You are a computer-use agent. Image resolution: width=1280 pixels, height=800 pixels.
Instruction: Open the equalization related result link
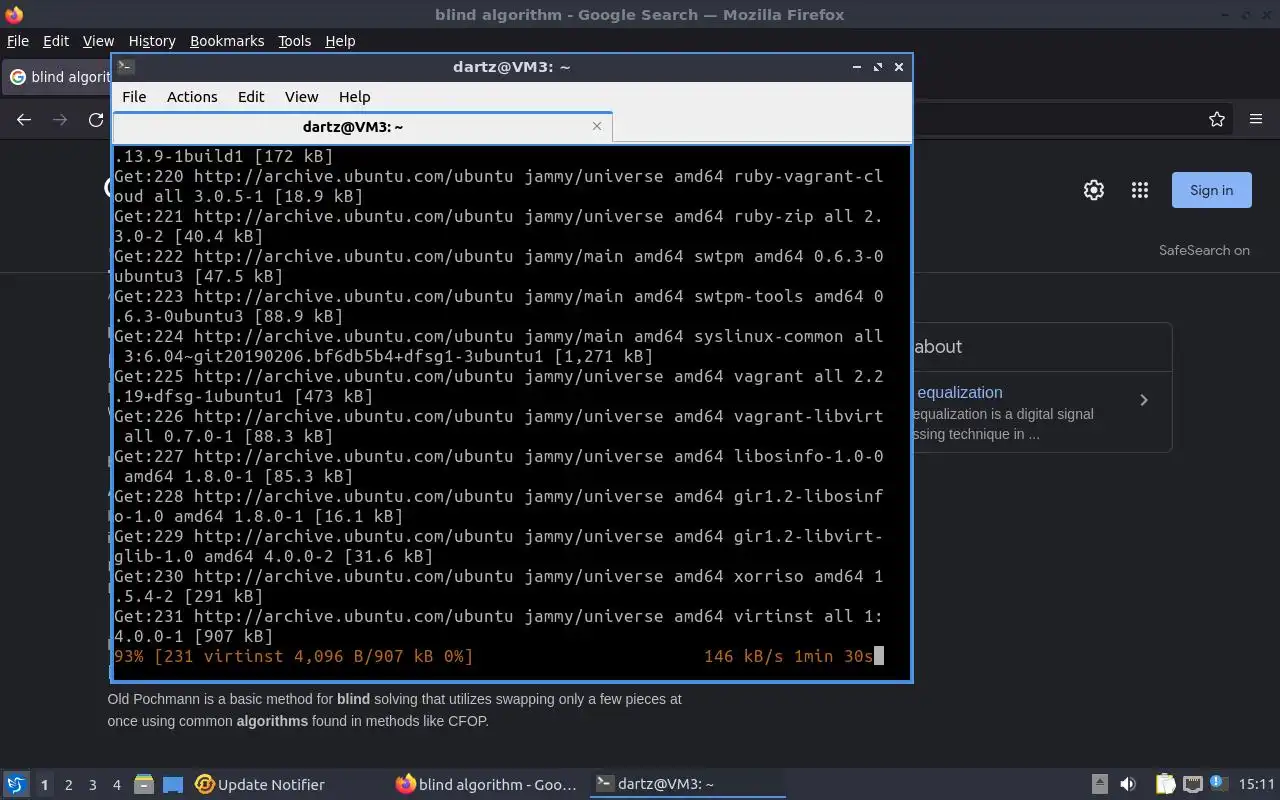959,393
